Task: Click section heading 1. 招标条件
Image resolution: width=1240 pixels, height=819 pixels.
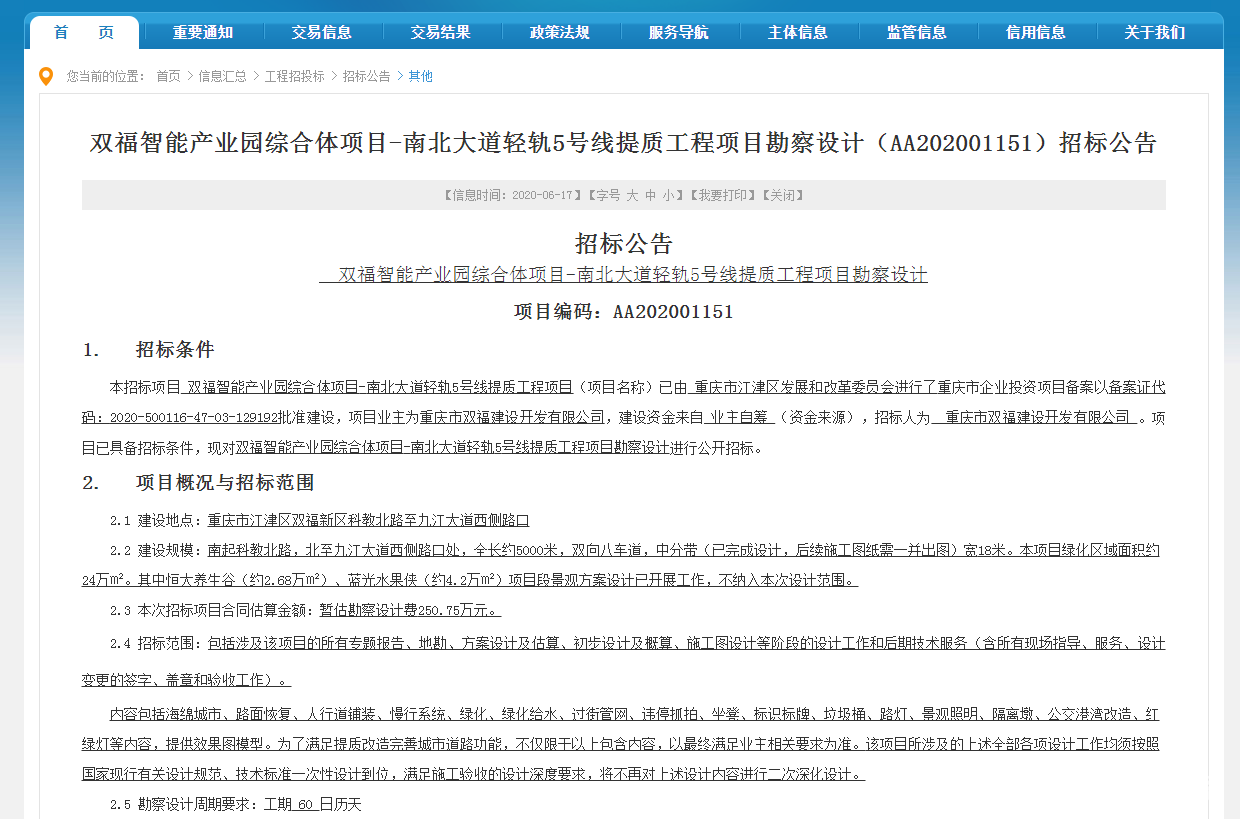Action: (148, 350)
